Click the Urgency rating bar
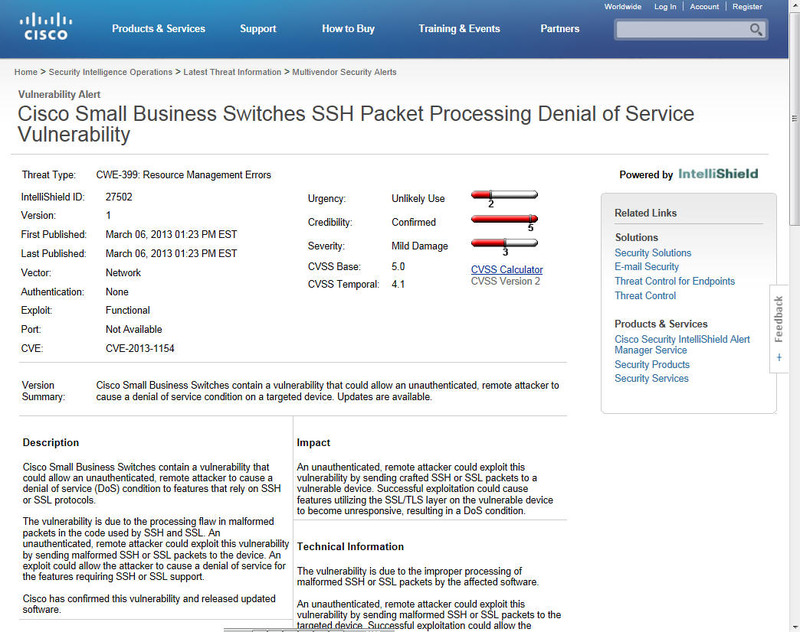Viewport: 800px width, 632px height. pyautogui.click(x=503, y=196)
